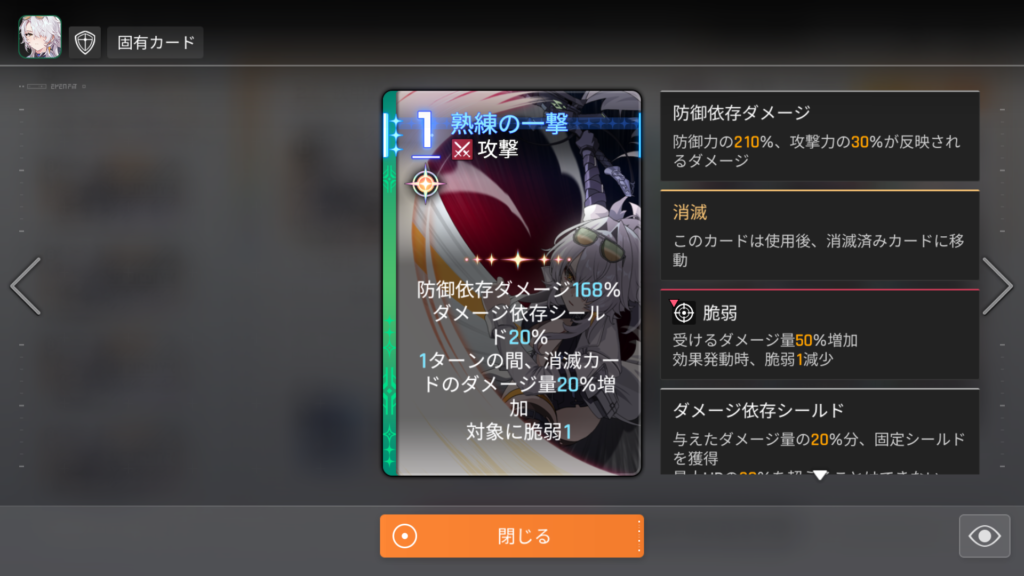Click the crossed-swords attack icon on card
Viewport: 1024px width, 576px height.
[462, 150]
